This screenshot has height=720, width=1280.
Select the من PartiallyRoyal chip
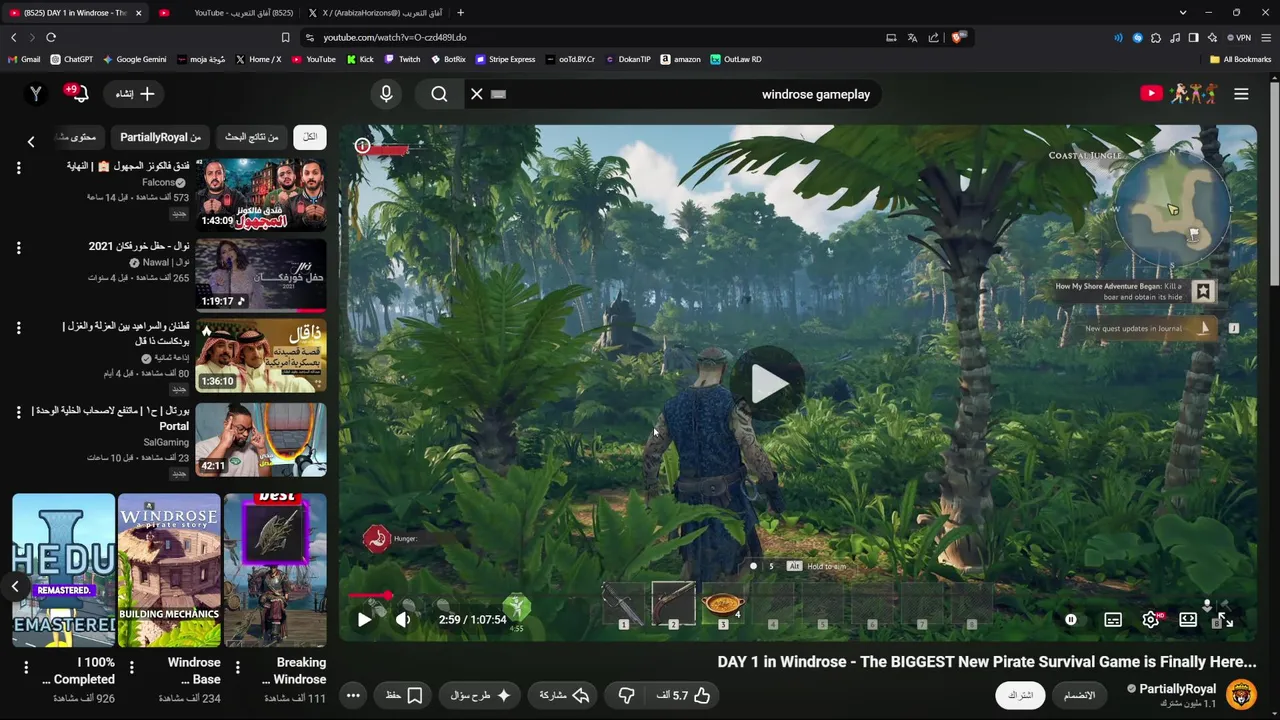(x=160, y=137)
